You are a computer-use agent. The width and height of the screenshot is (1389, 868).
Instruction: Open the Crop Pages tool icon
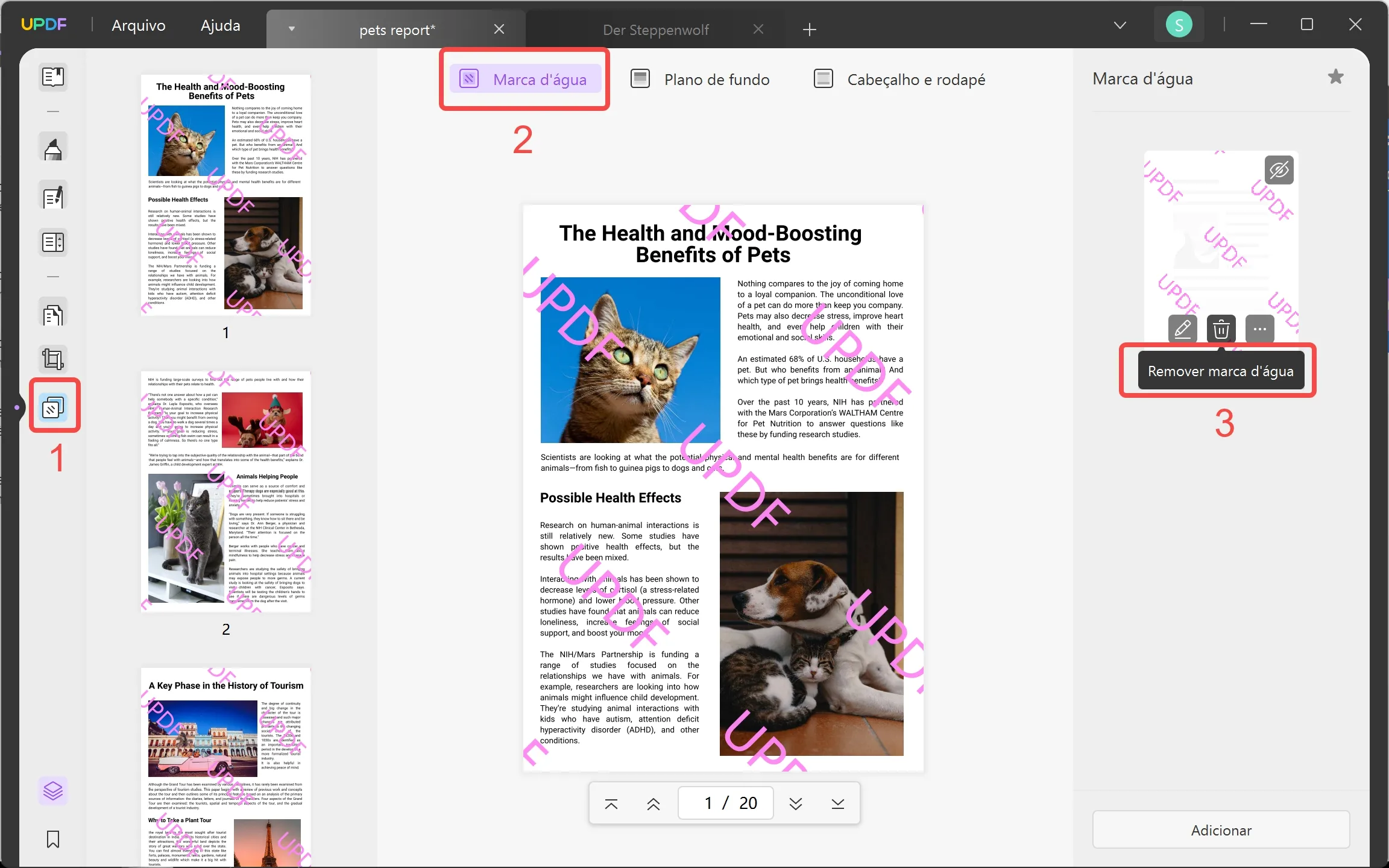(53, 359)
